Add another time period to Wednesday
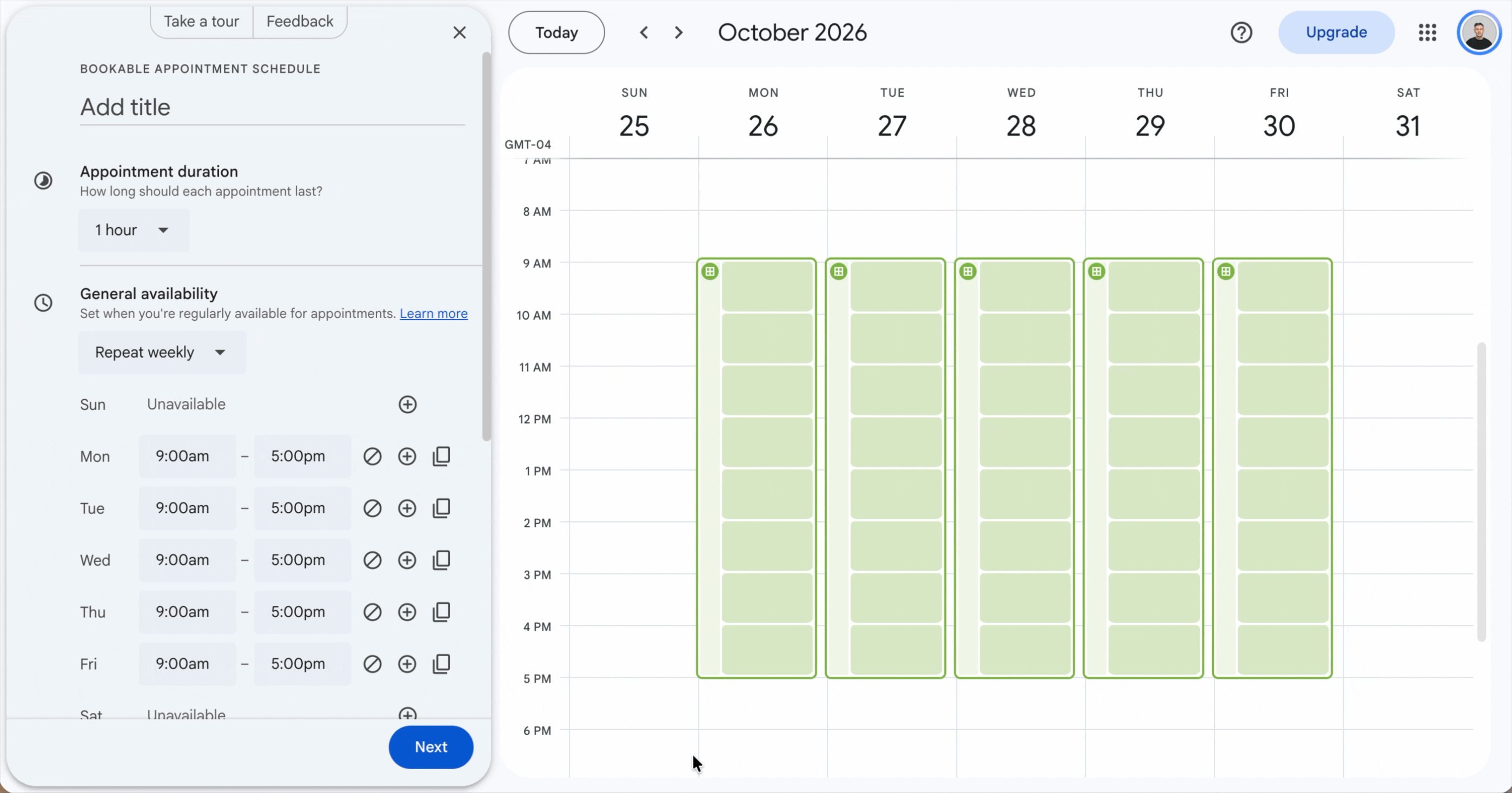This screenshot has height=793, width=1512. click(407, 560)
